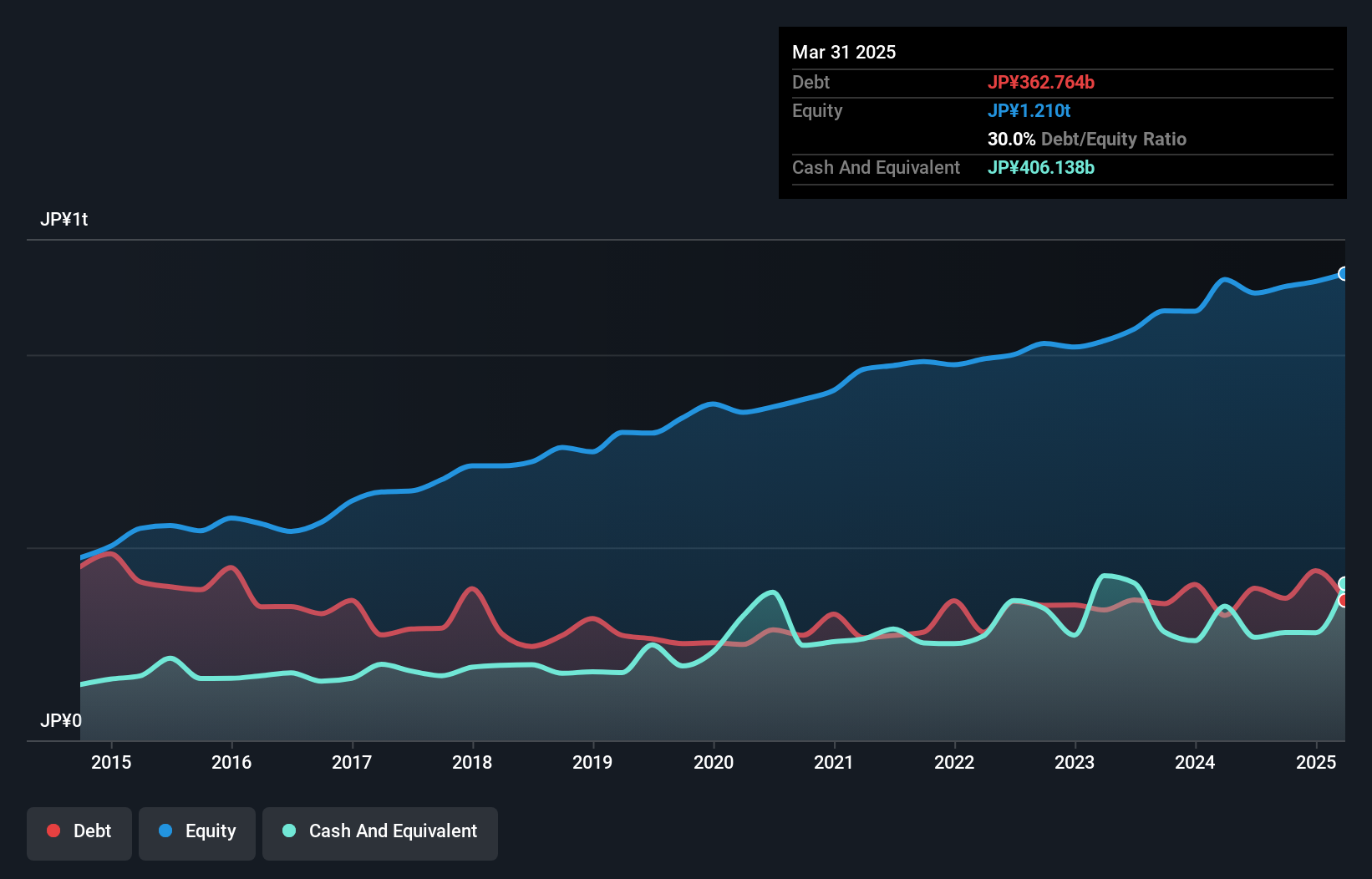This screenshot has height=879, width=1372.
Task: Select the 2015 x-axis label
Action: [111, 762]
